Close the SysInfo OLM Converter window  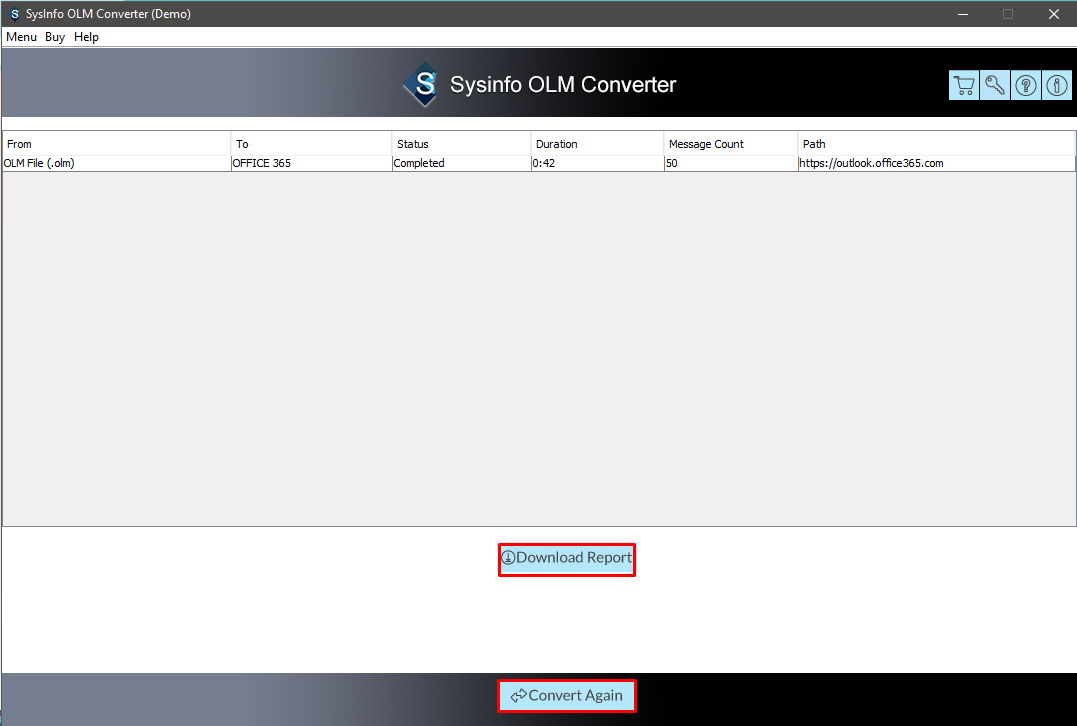tap(1054, 14)
